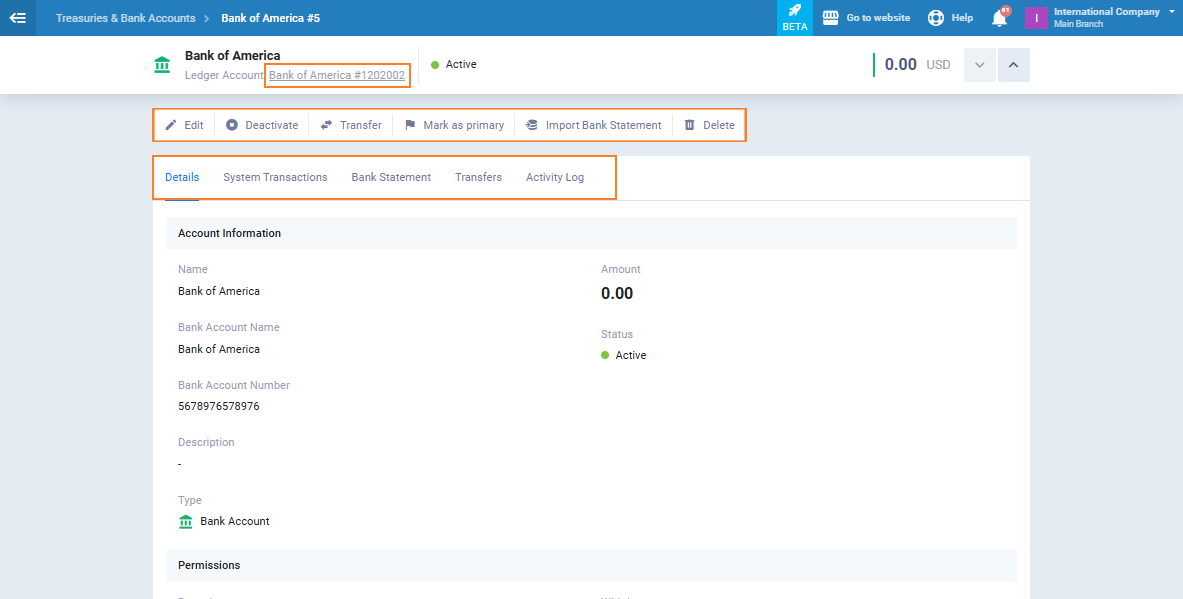Click the flag icon for Mark as primary
Viewport: 1183px width, 599px height.
[x=410, y=125]
